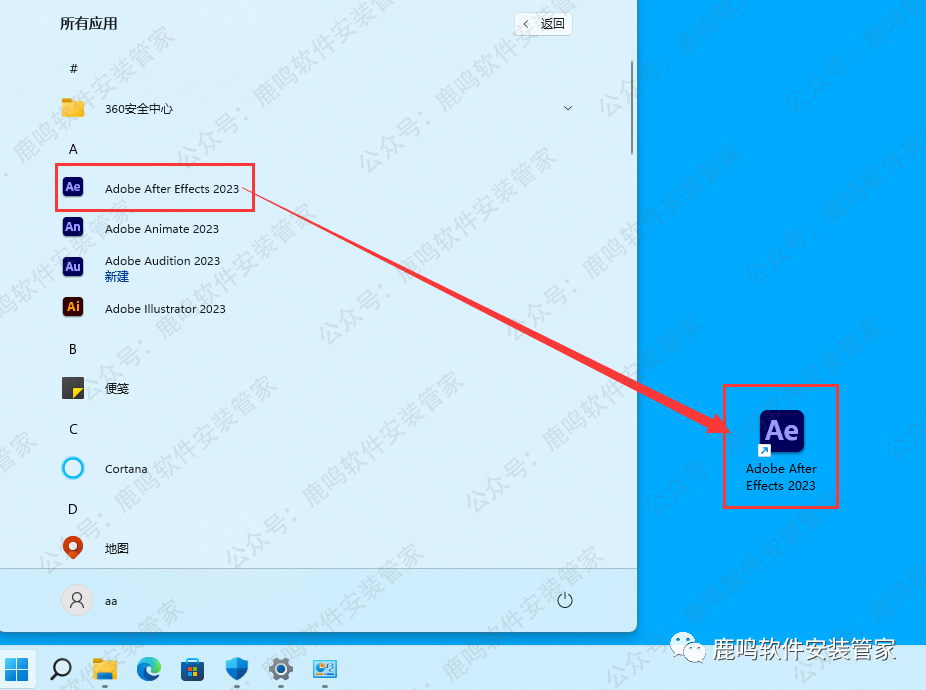Screen dimensions: 926x690
Task: Toggle the Windows Start button
Action: point(17,669)
